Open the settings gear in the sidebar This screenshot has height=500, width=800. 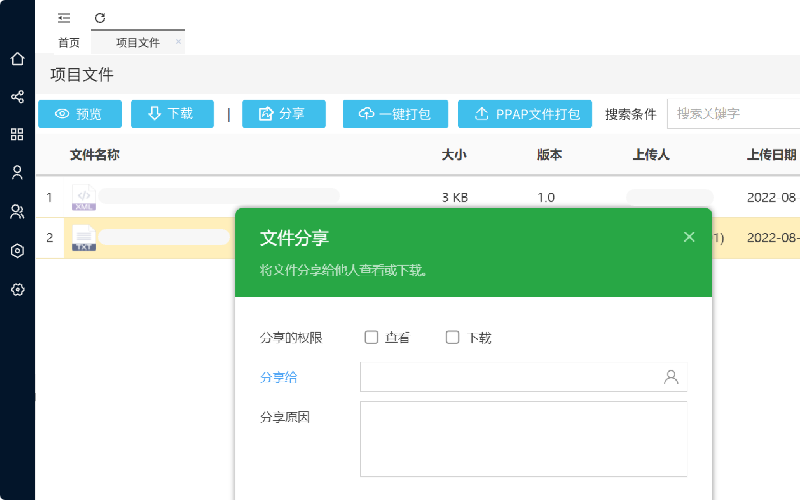pyautogui.click(x=17, y=289)
